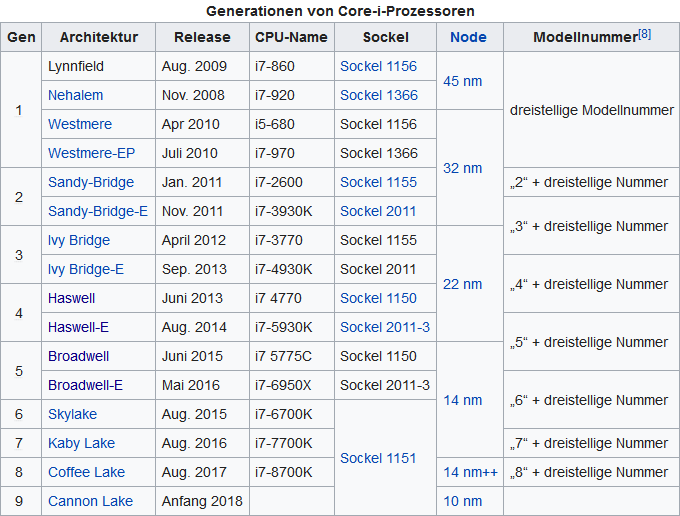This screenshot has width=680, height=516.
Task: Select the i7-3930K CPU name cell
Action: click(x=291, y=211)
